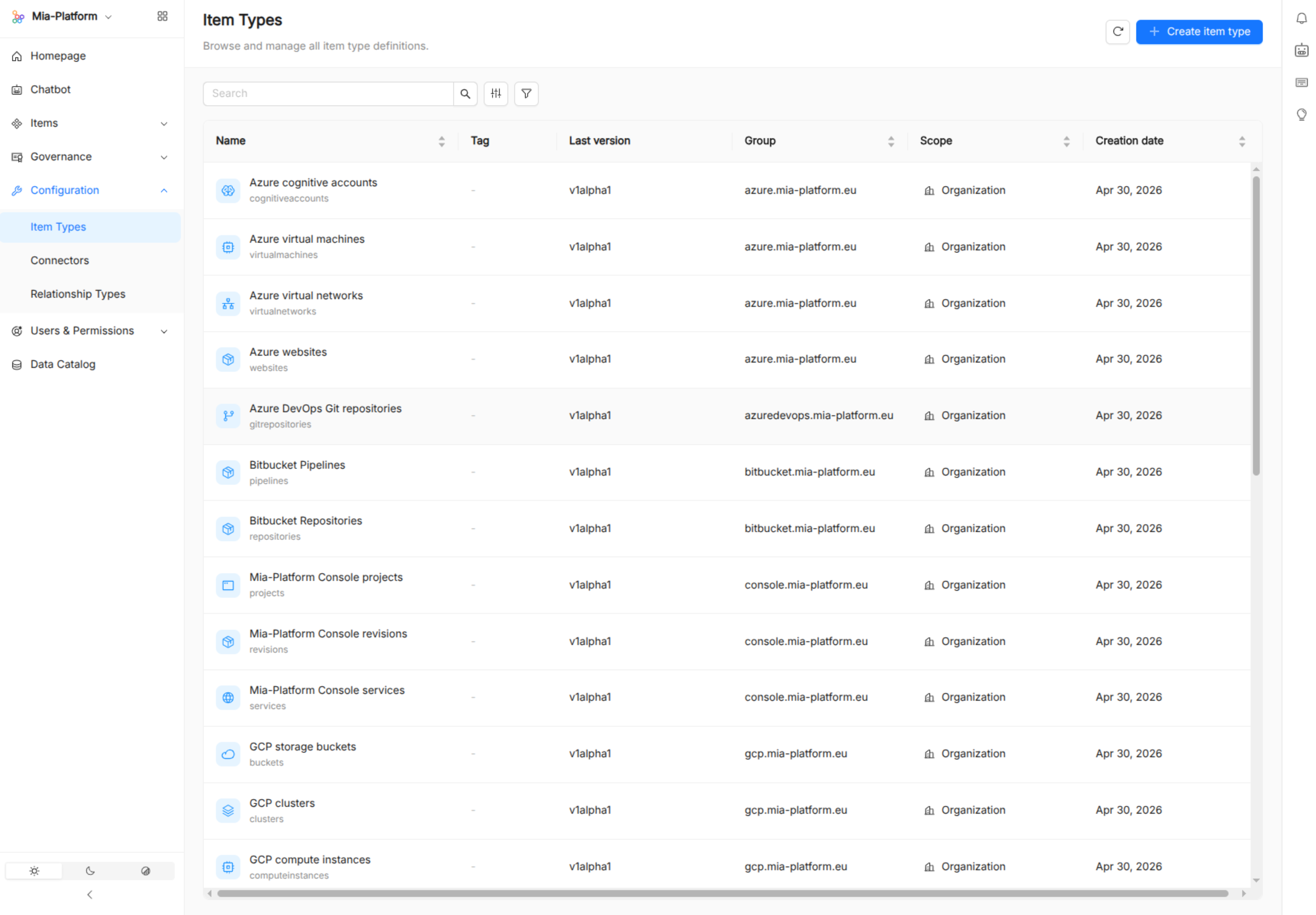Collapse the sidebar with bottom arrow
The image size is (1316, 915).
90,894
